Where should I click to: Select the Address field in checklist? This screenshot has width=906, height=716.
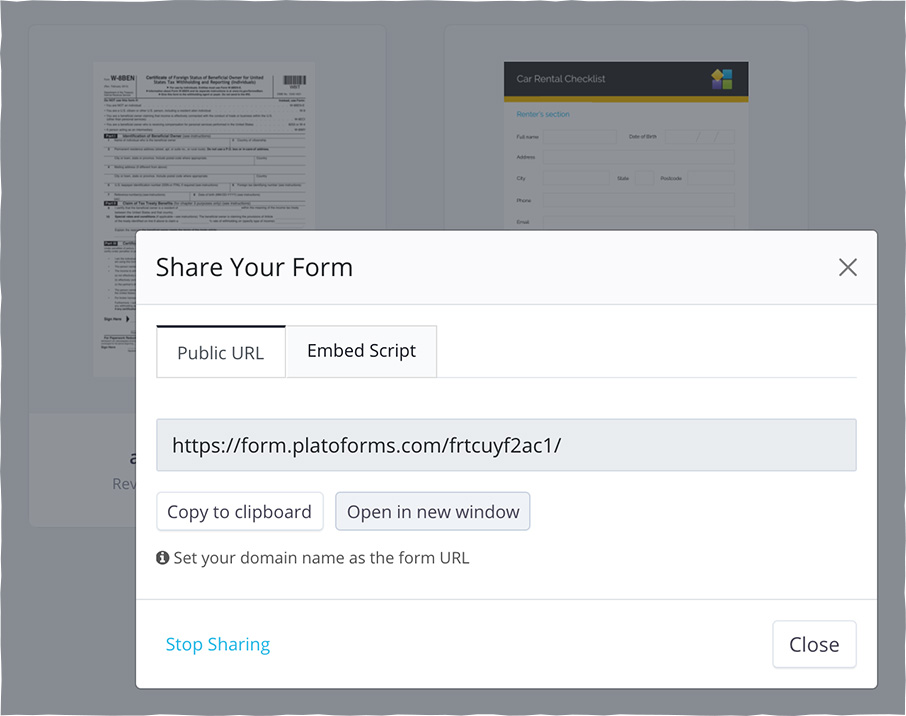(x=638, y=157)
